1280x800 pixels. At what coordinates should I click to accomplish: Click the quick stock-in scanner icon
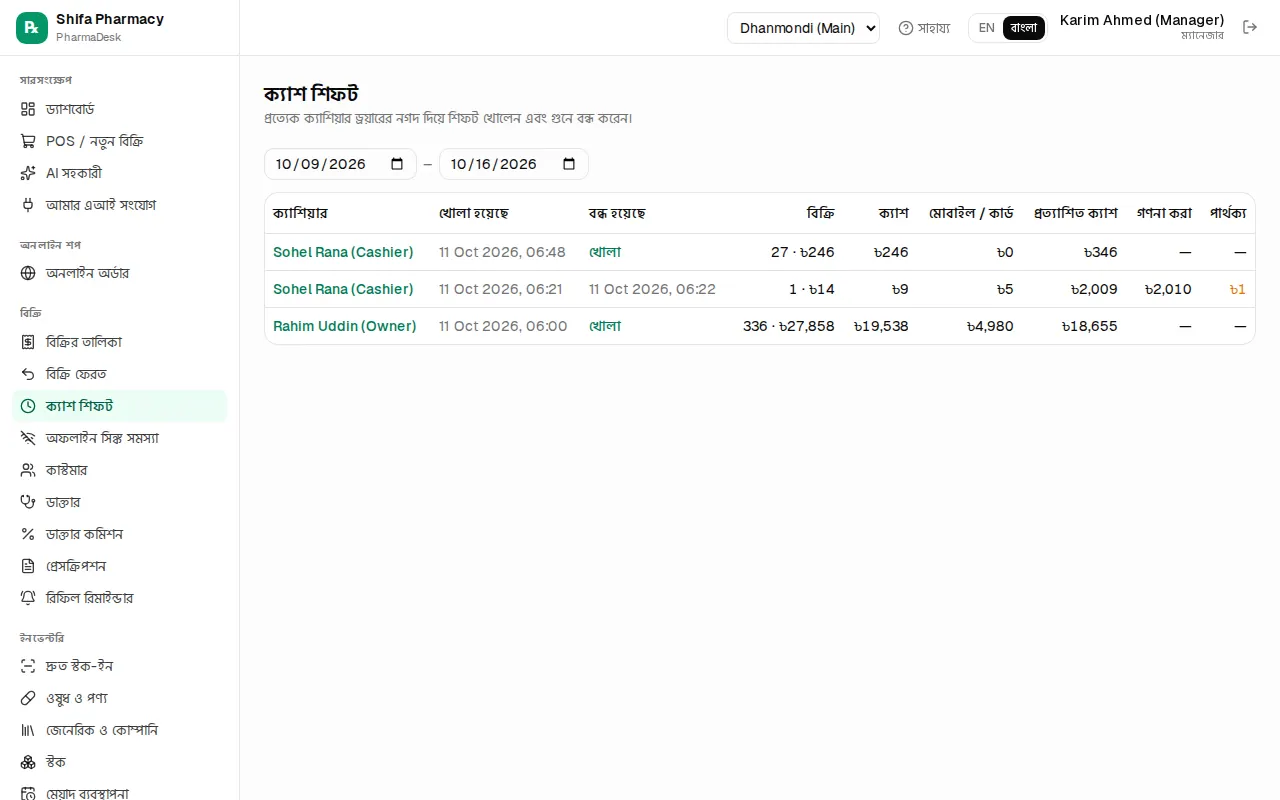[28, 666]
